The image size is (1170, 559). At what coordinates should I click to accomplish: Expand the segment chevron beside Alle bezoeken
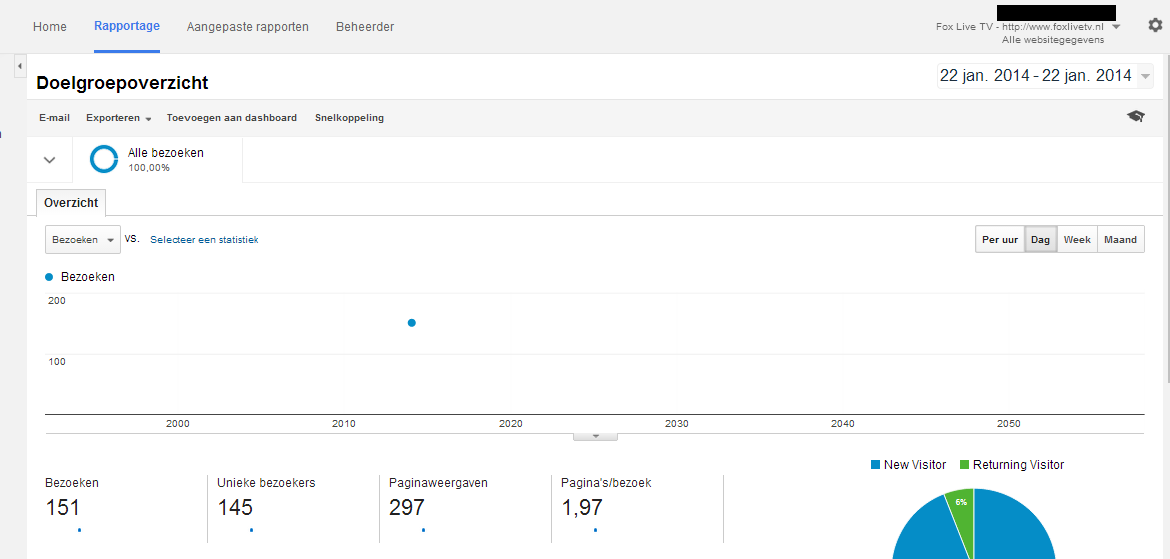(50, 160)
